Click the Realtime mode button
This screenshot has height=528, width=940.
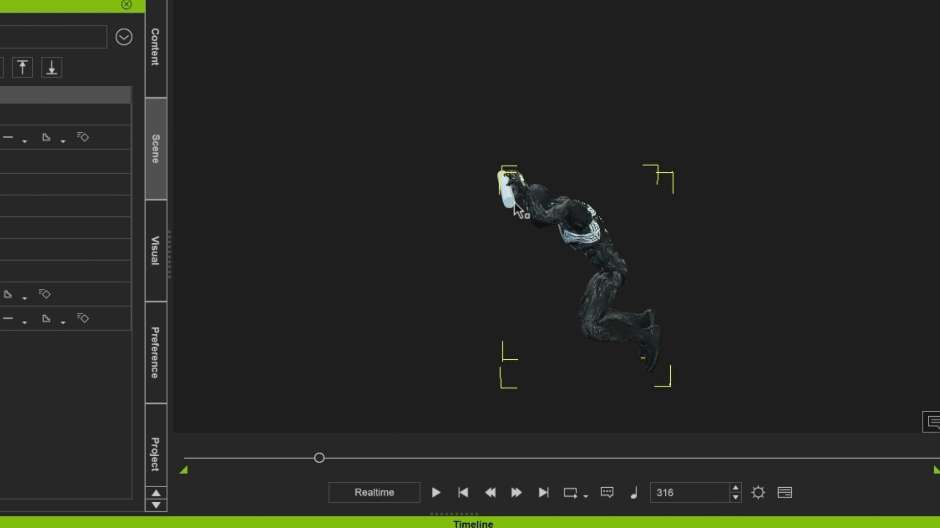pyautogui.click(x=374, y=493)
